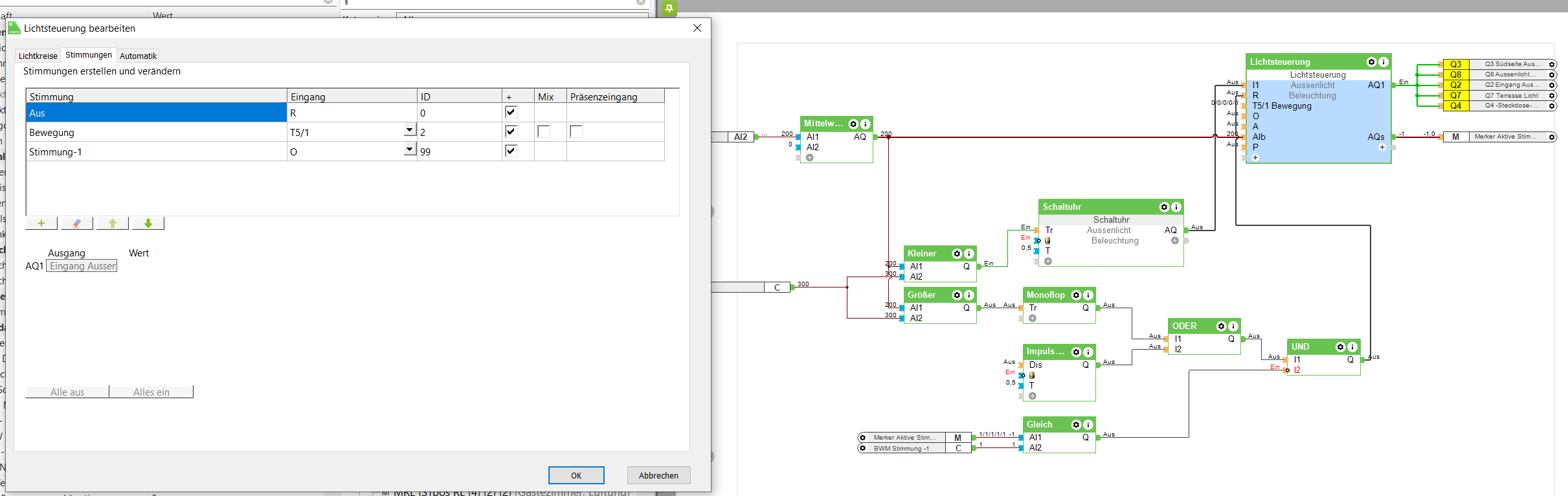Screen dimensions: 1568x496
Task: Move selected Stimmung up with green arrow
Action: coord(113,223)
